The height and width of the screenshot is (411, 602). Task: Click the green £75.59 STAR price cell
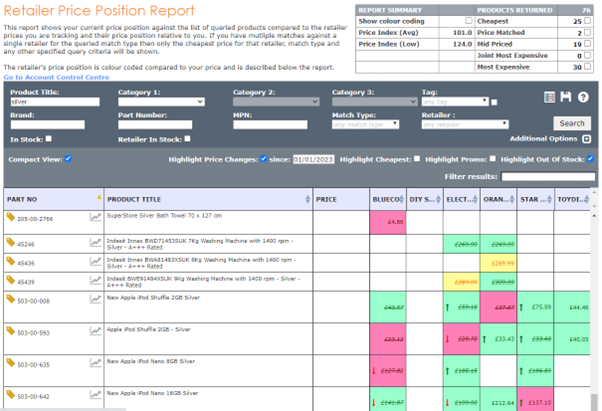[x=535, y=307]
